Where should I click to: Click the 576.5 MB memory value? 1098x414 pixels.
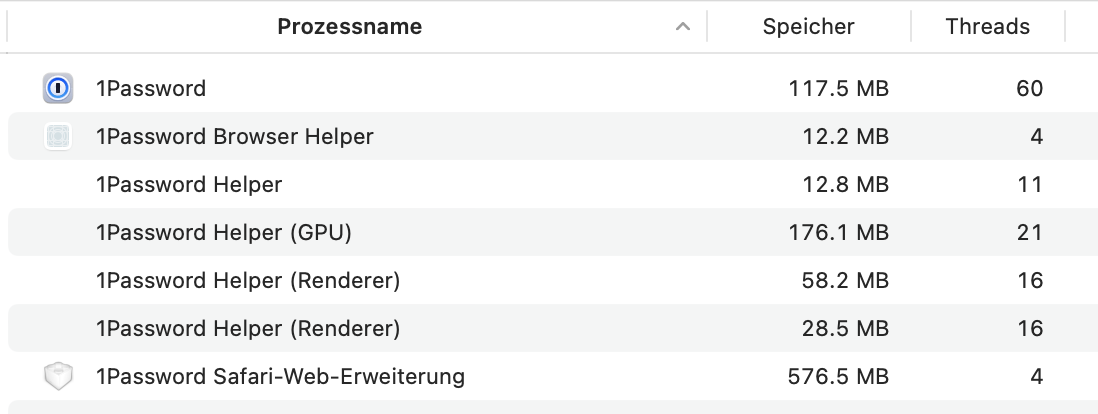(838, 377)
